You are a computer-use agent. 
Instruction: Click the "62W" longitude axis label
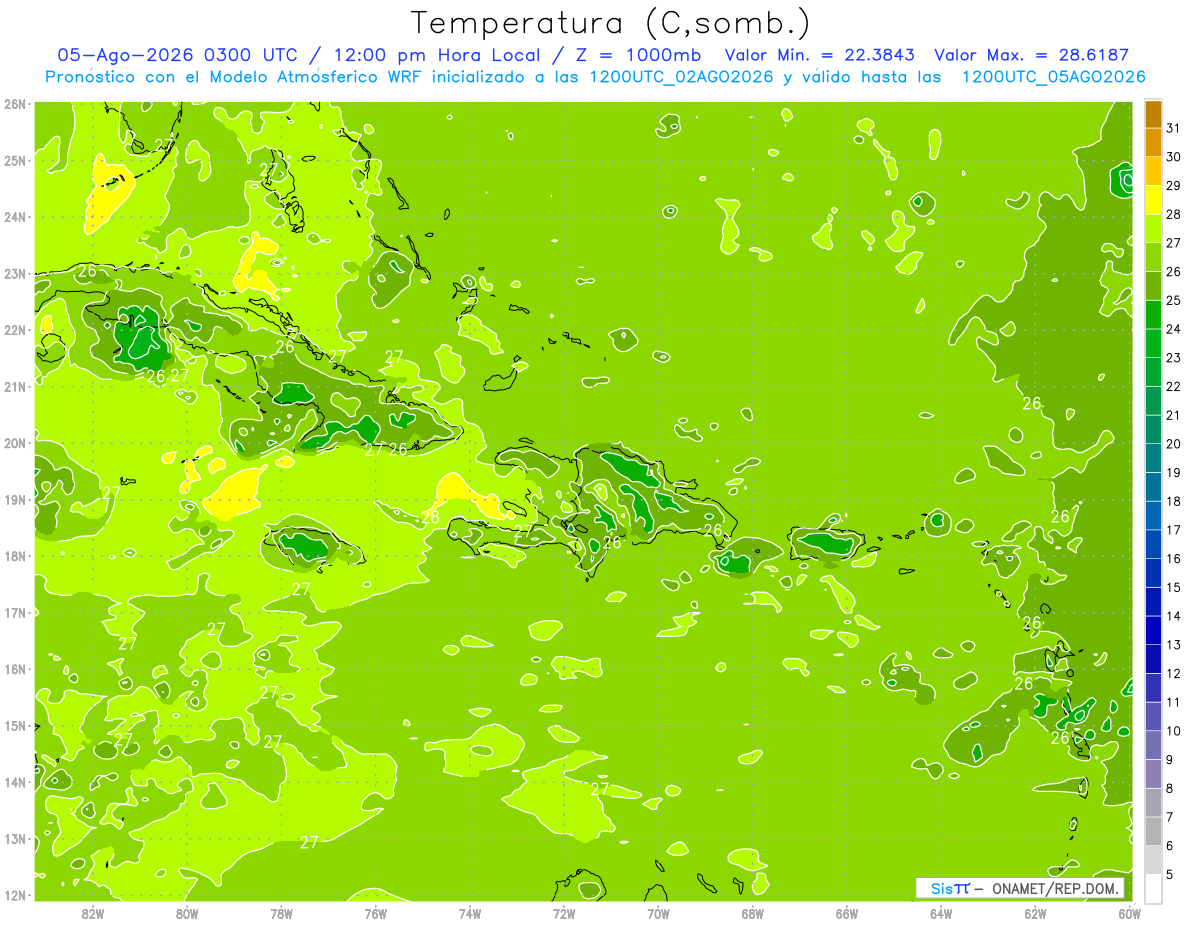click(x=1035, y=913)
